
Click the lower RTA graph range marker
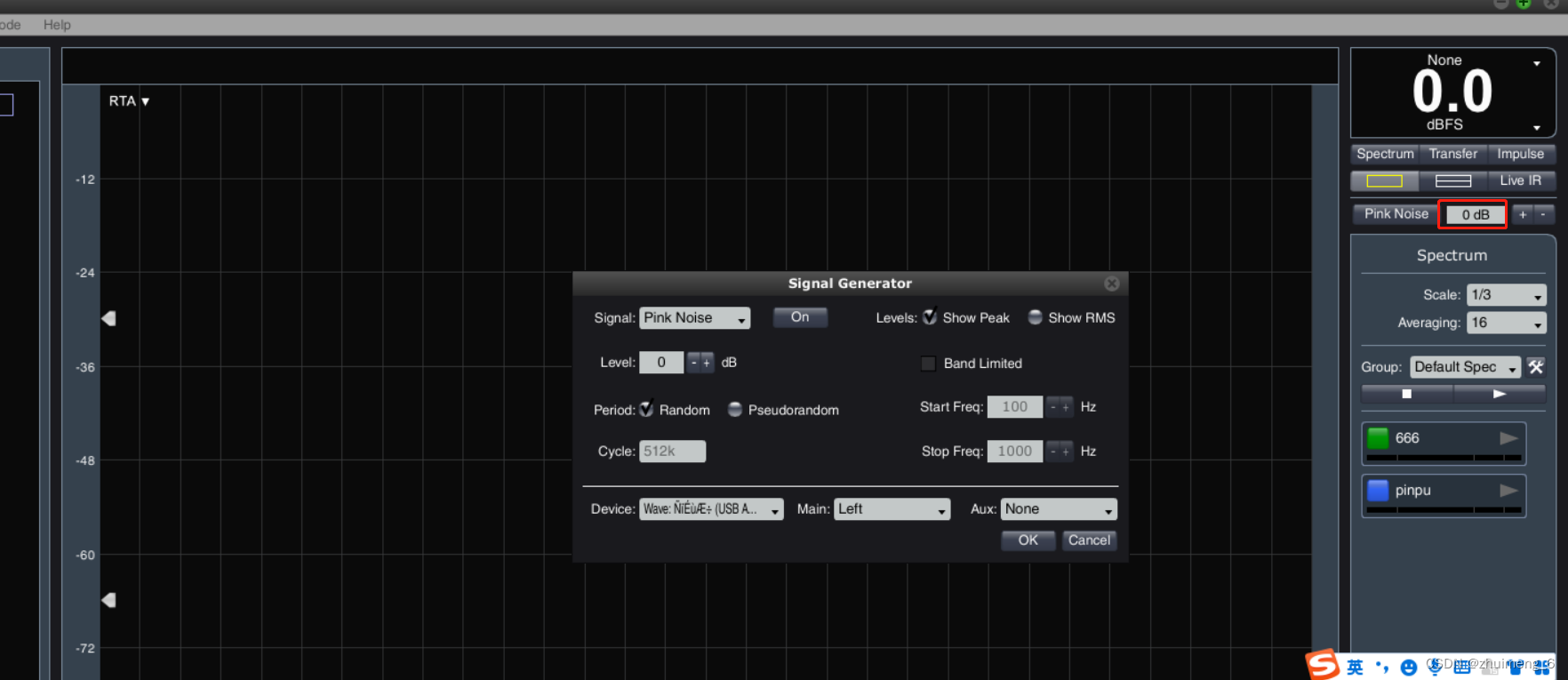[x=108, y=600]
